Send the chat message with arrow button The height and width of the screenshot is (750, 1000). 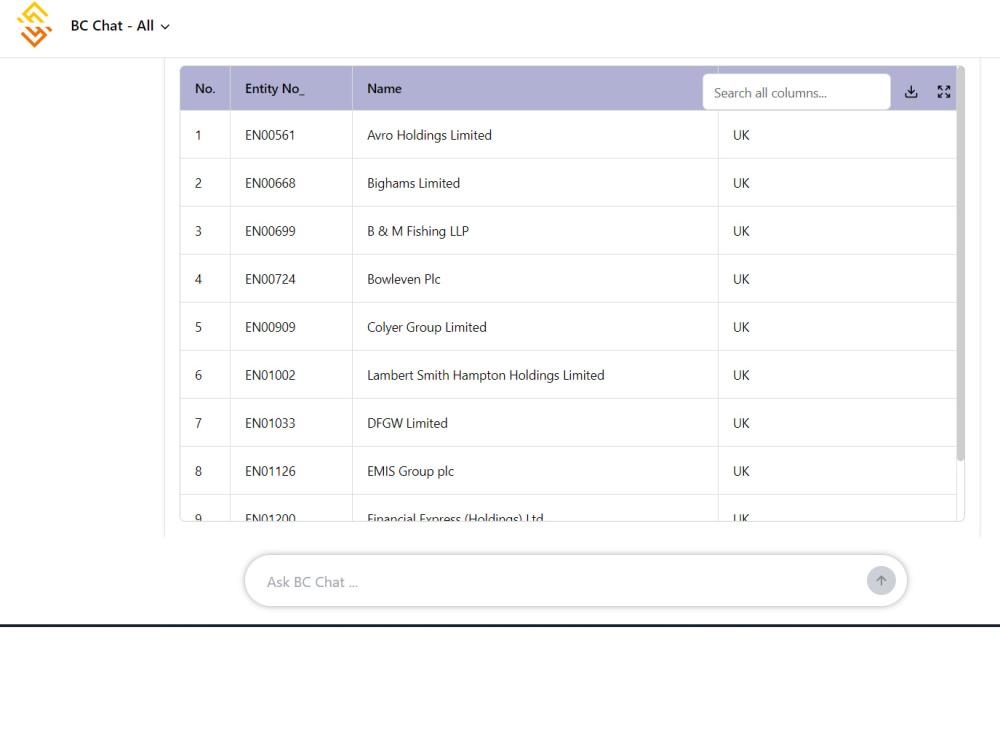881,581
